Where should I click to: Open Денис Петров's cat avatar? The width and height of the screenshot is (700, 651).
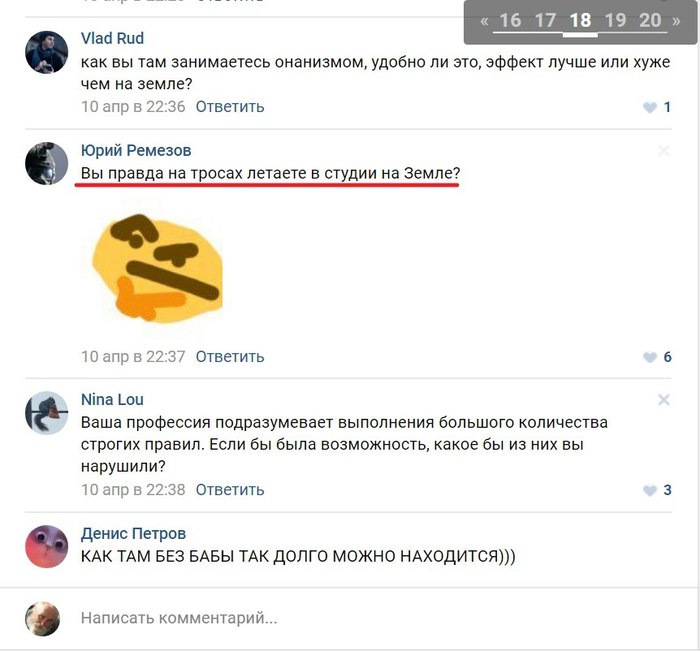46,547
